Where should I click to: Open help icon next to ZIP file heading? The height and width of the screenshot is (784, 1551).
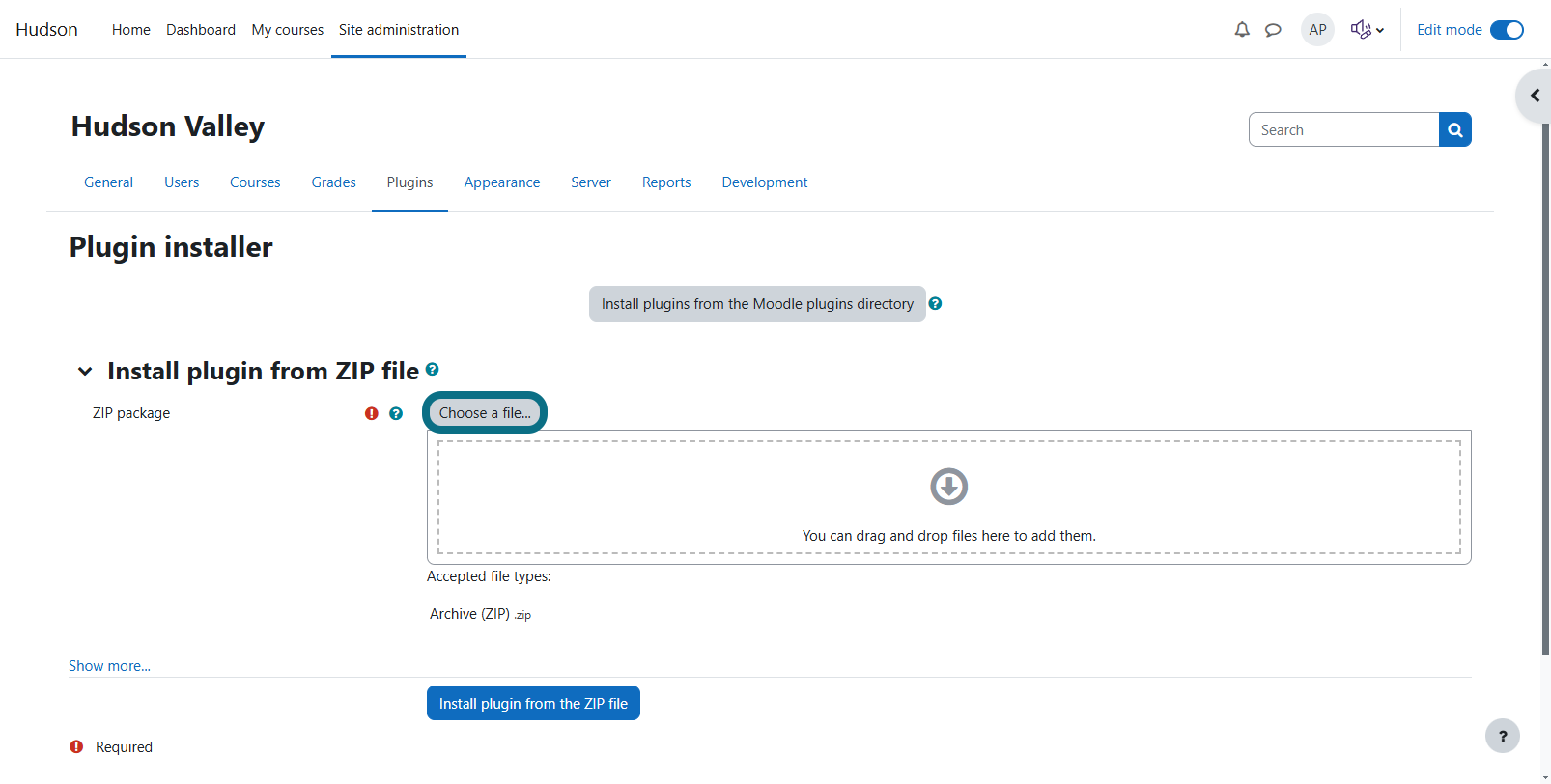pyautogui.click(x=432, y=369)
